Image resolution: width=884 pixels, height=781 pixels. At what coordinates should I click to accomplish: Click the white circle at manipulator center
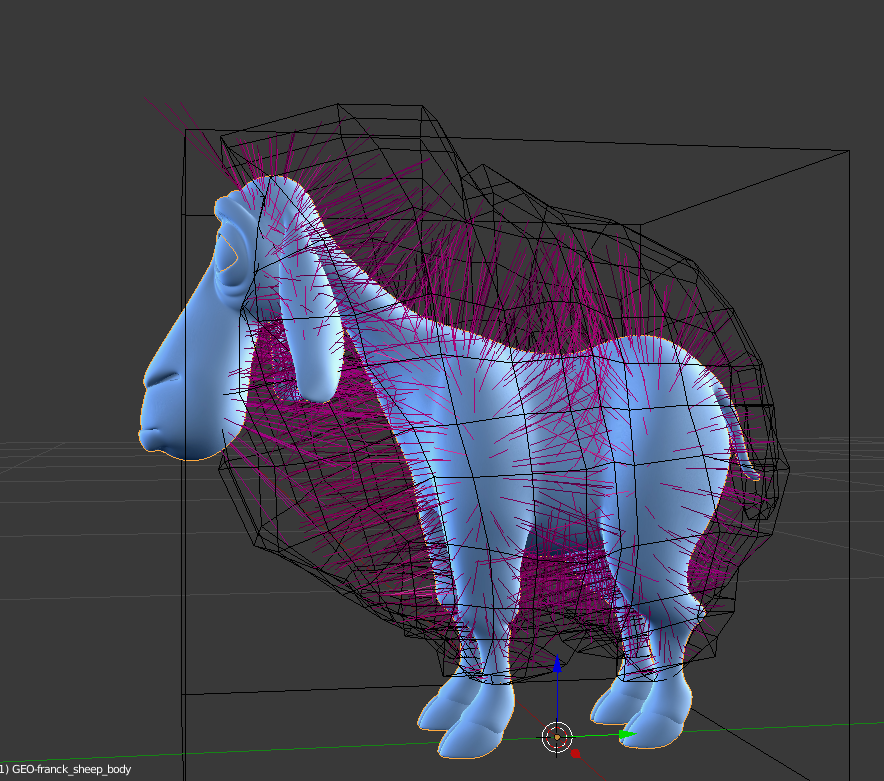557,737
